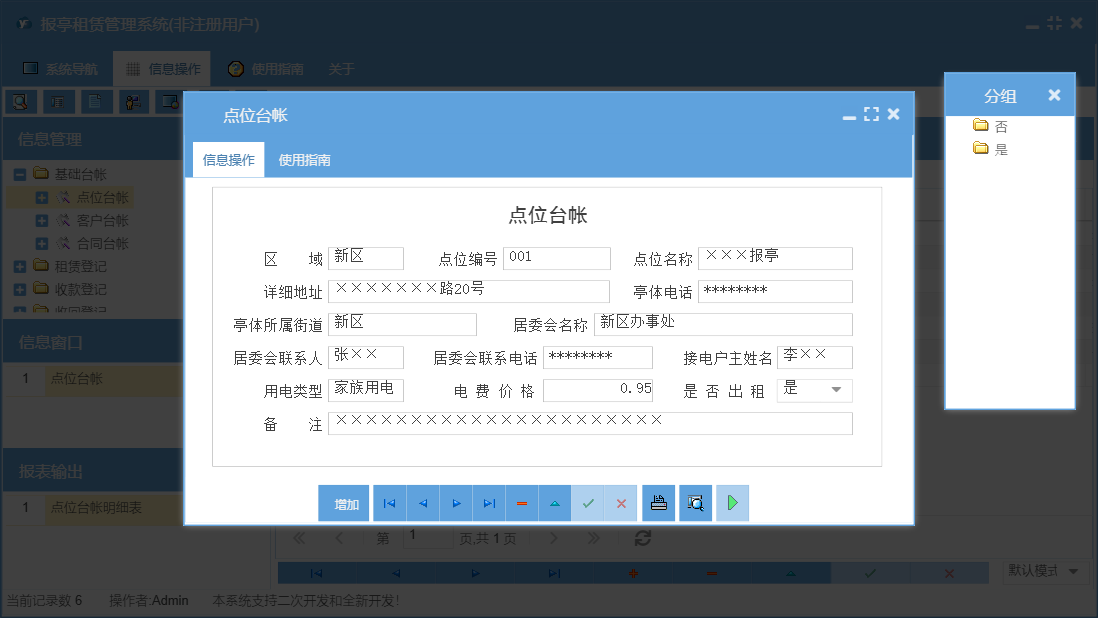Delete the current record with the red minus icon
The height and width of the screenshot is (618, 1098).
pyautogui.click(x=522, y=503)
